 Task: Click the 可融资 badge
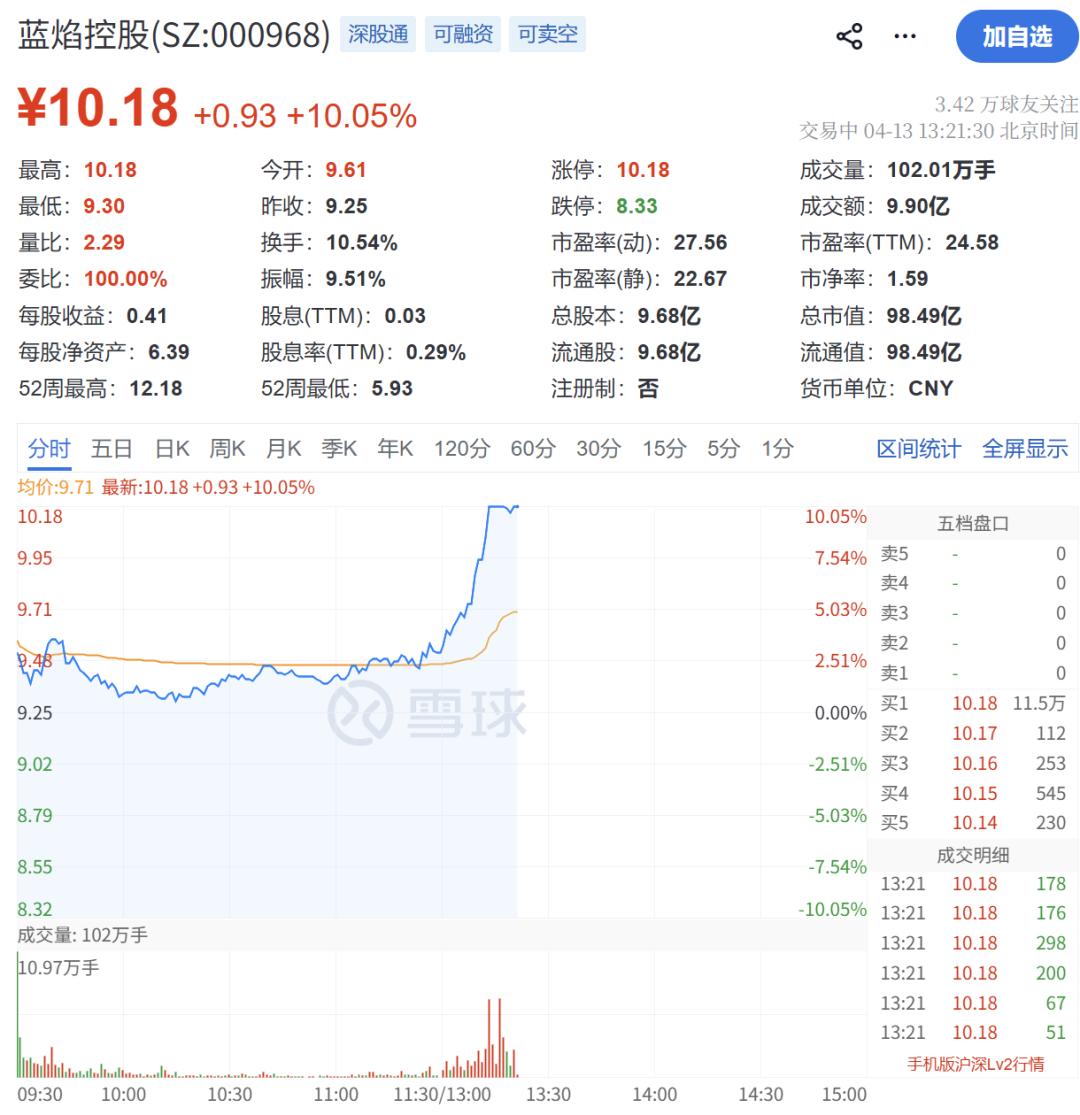pyautogui.click(x=462, y=33)
